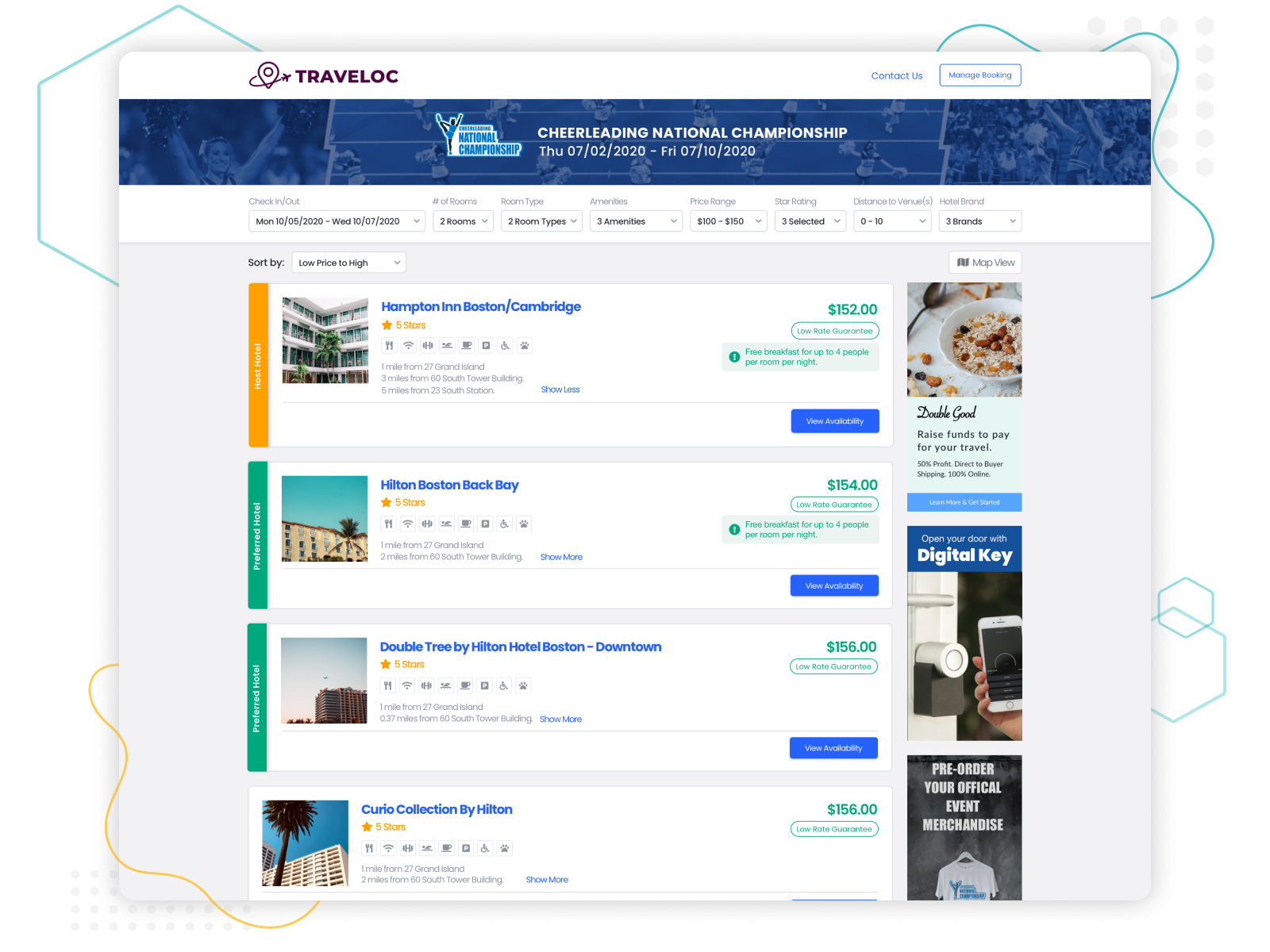Image resolution: width=1270 pixels, height=952 pixels.
Task: Open the Star Rating filter showing 3 Selected
Action: click(810, 221)
